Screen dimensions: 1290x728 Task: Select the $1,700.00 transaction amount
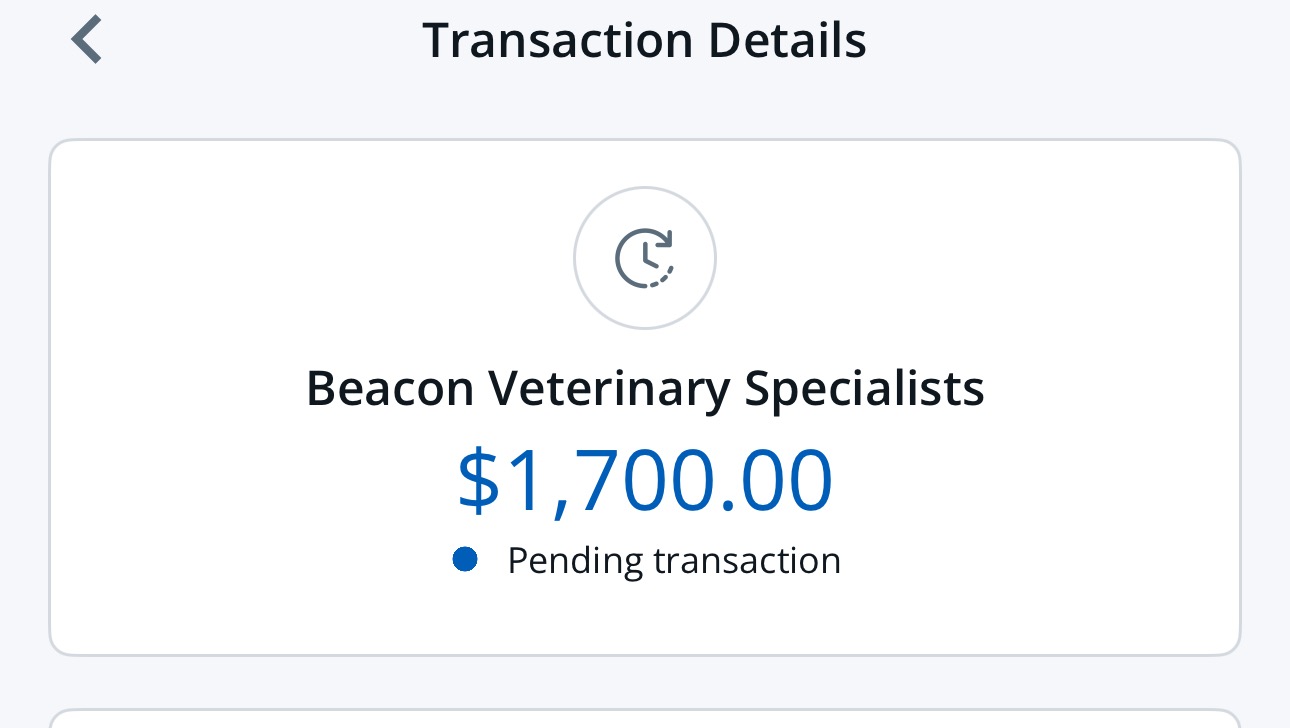pyautogui.click(x=645, y=481)
